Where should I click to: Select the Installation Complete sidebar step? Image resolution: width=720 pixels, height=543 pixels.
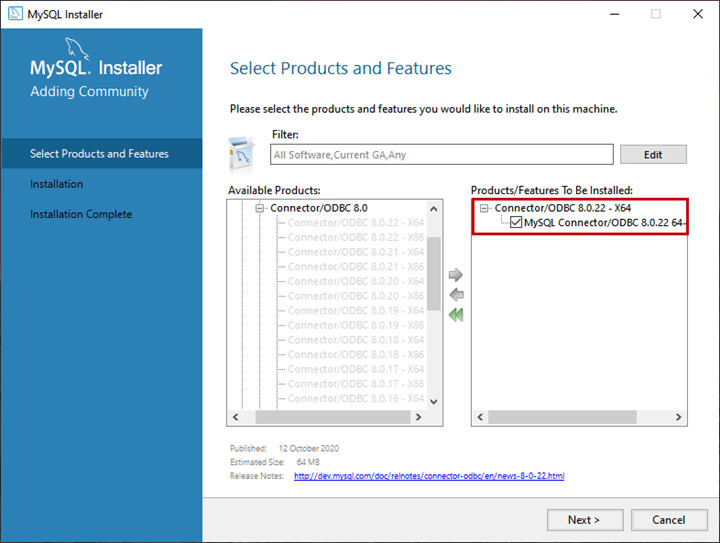pyautogui.click(x=81, y=214)
